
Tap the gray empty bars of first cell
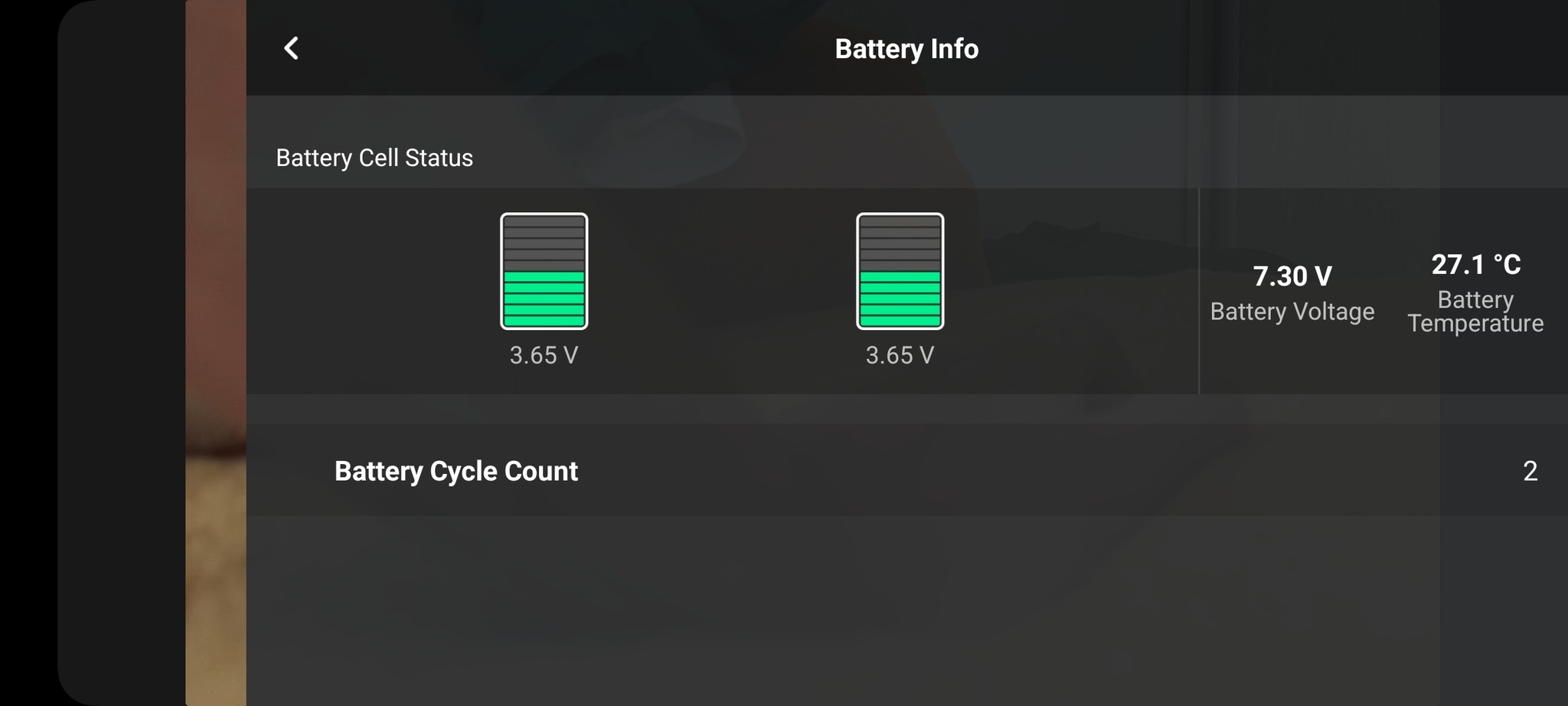[544, 243]
